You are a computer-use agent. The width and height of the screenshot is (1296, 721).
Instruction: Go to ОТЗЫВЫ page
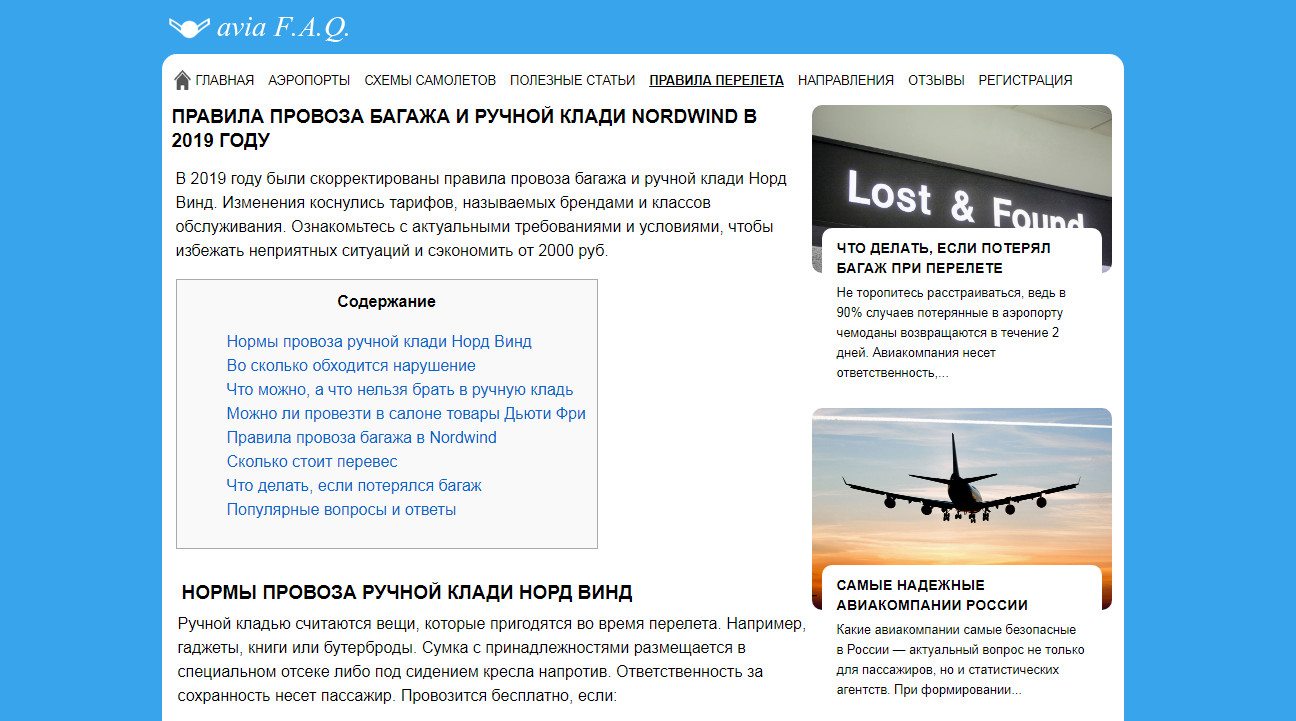936,81
